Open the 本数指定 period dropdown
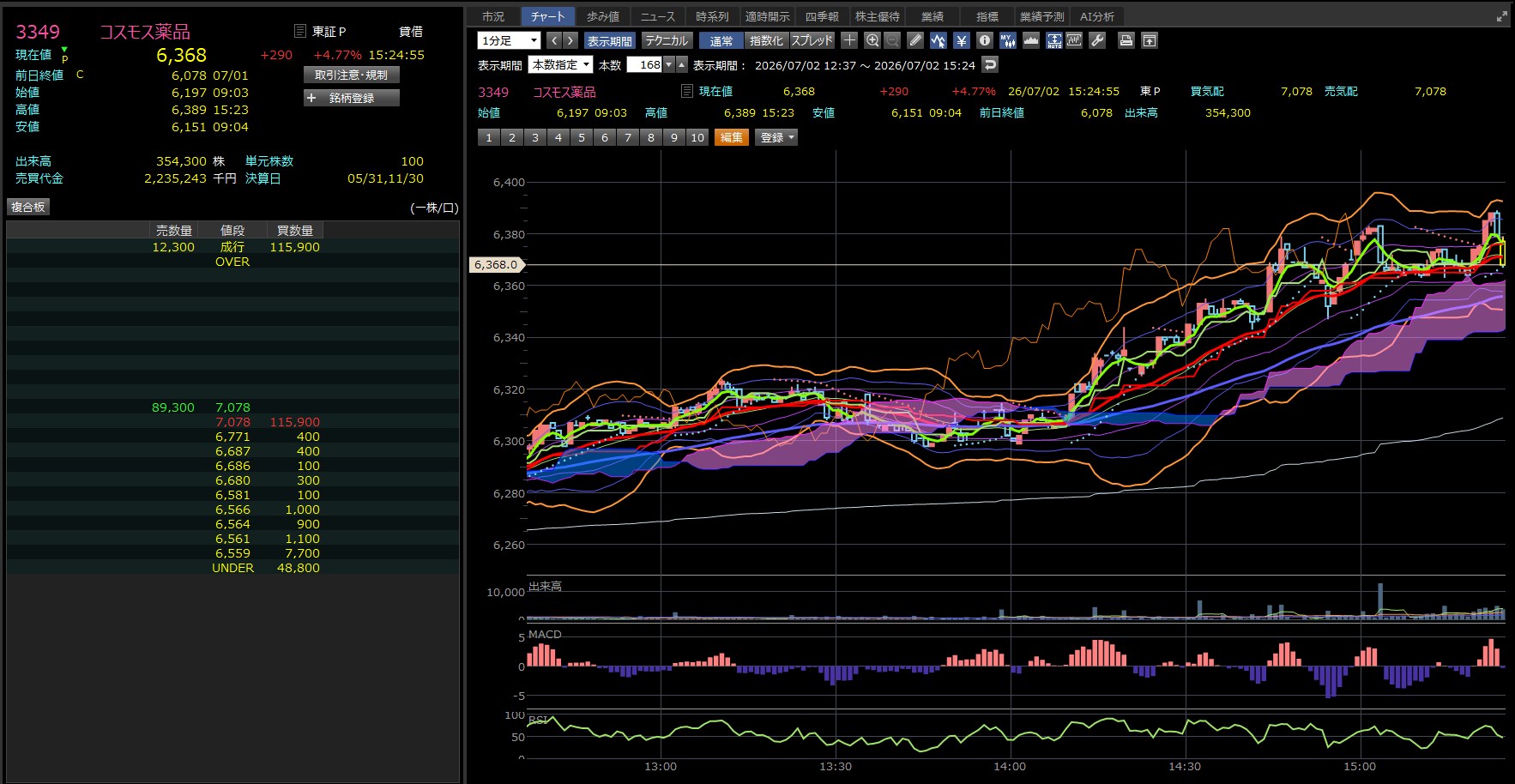 tap(560, 64)
